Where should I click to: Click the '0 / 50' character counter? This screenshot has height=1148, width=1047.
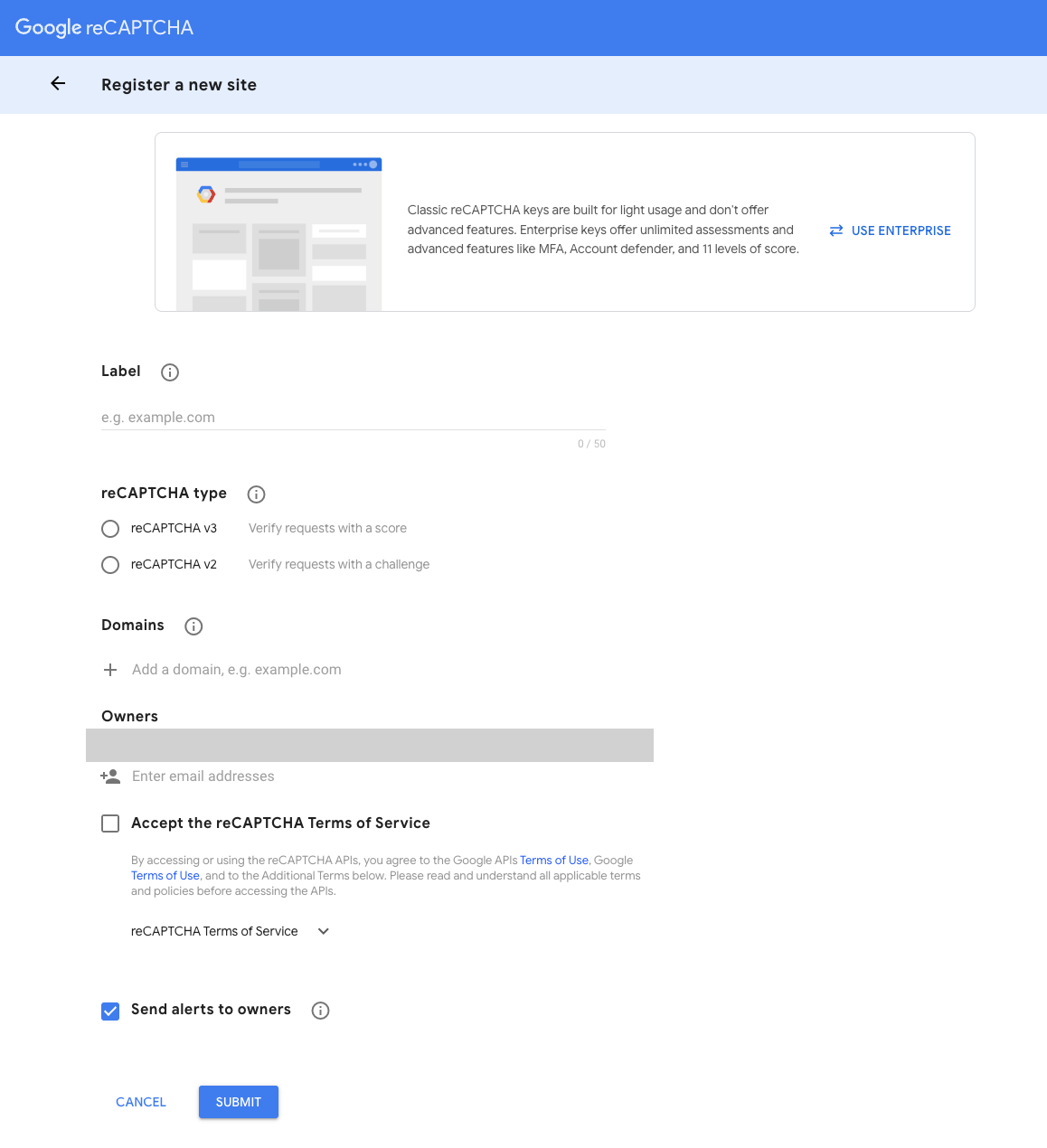(591, 444)
